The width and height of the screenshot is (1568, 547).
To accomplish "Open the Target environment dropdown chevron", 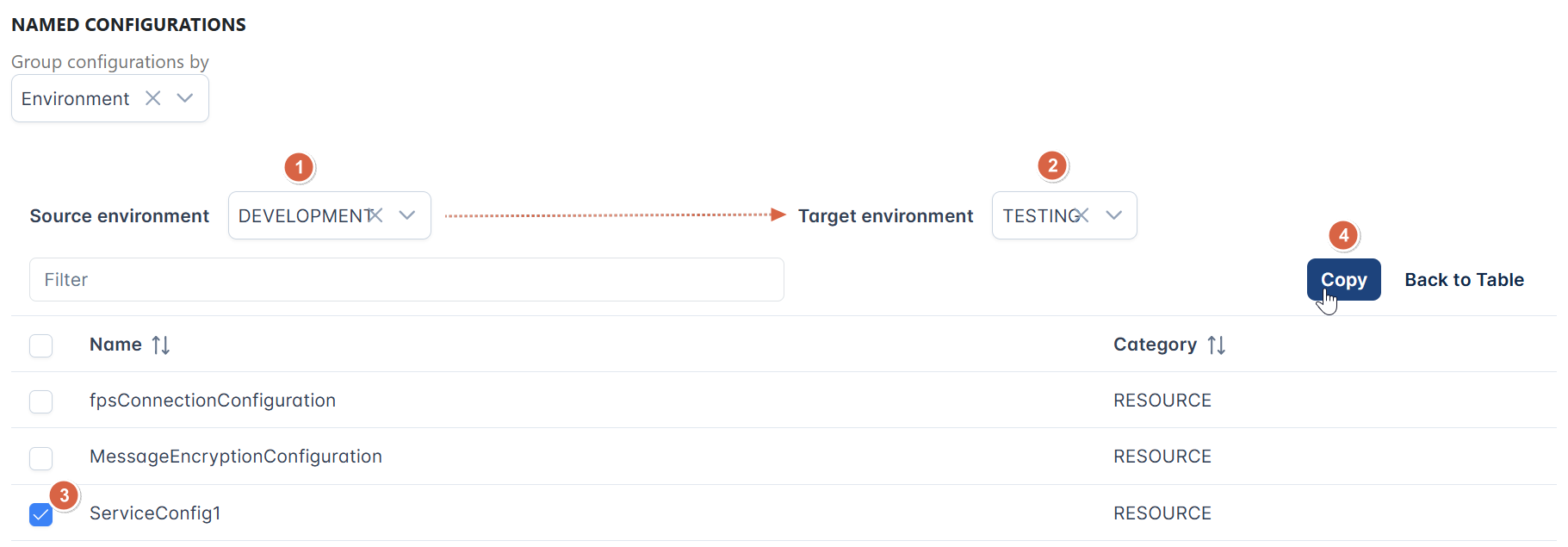I will tap(1114, 215).
